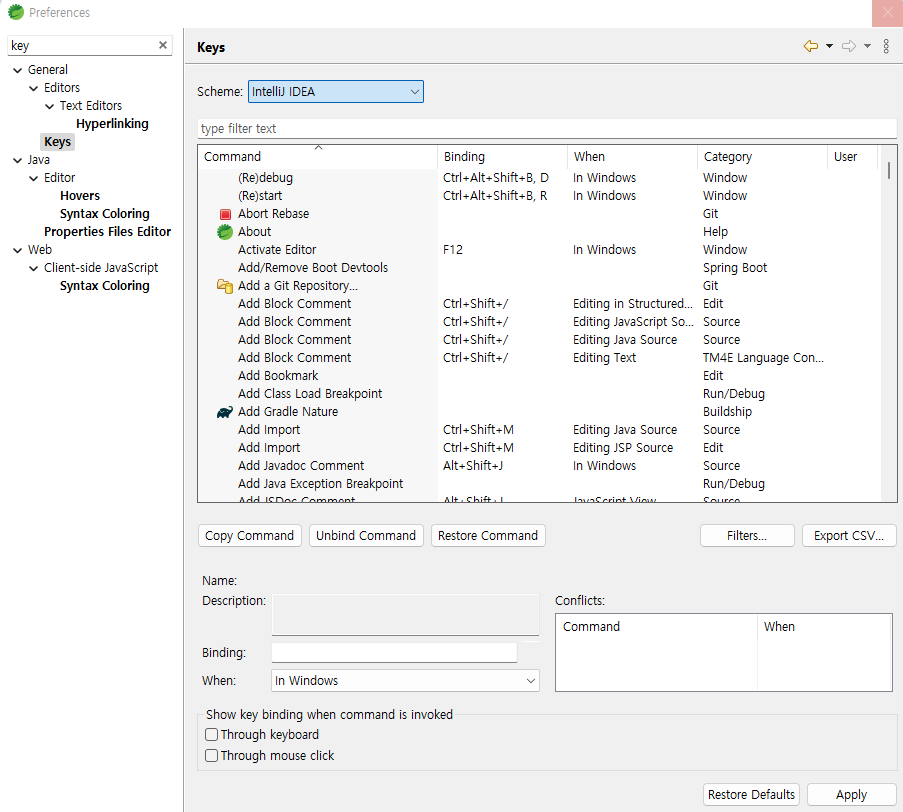Click the Add a Git Repository icon
Screen dimensions: 903x812
(x=225, y=286)
